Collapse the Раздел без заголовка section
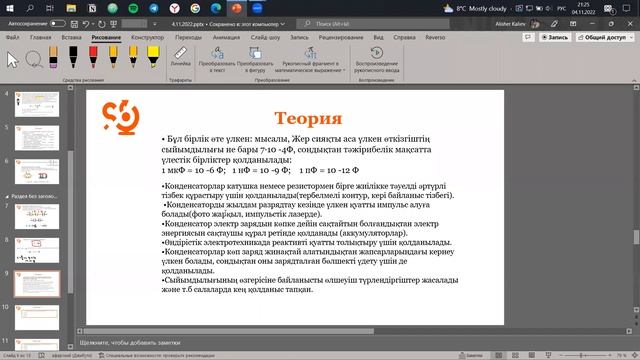640x360 pixels. pos(7,196)
